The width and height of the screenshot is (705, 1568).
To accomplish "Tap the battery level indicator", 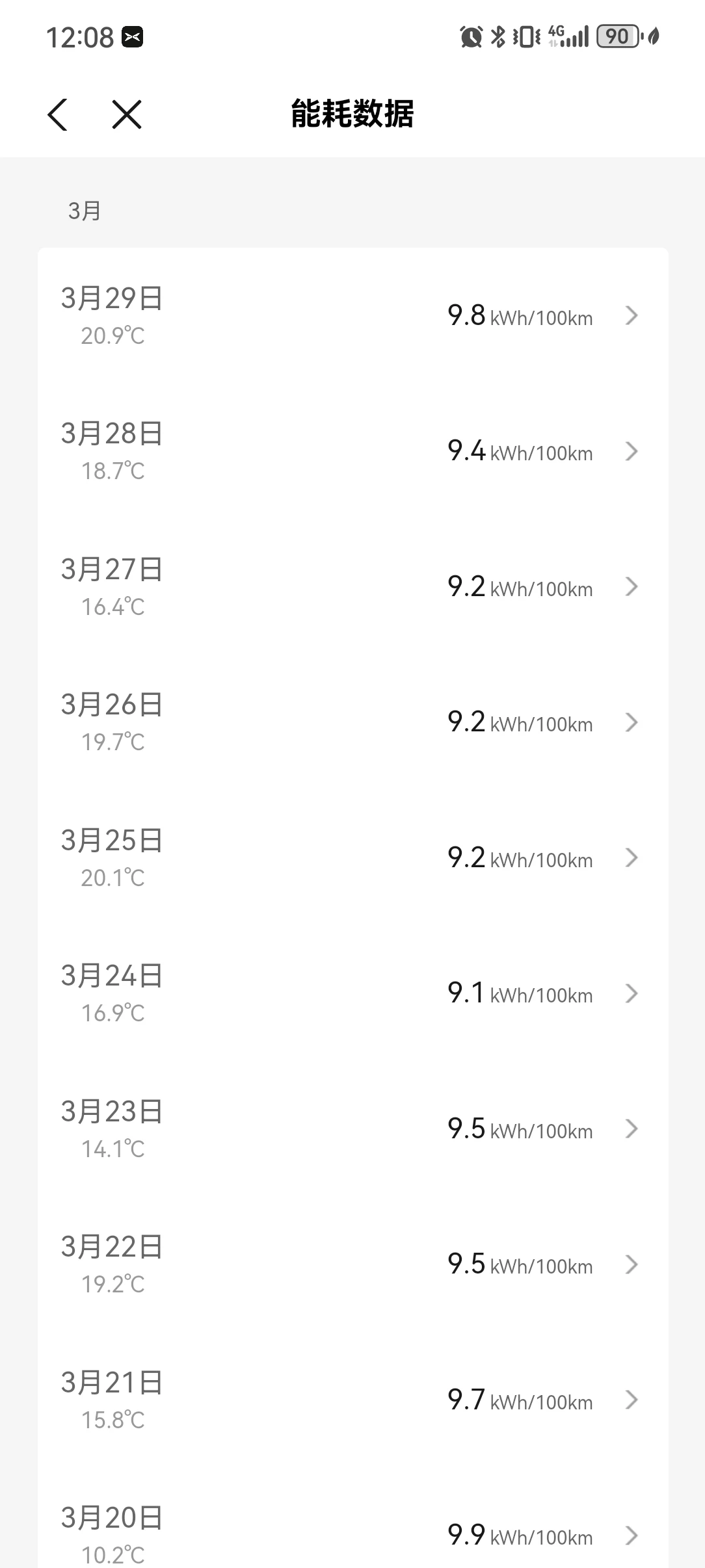I will (619, 36).
